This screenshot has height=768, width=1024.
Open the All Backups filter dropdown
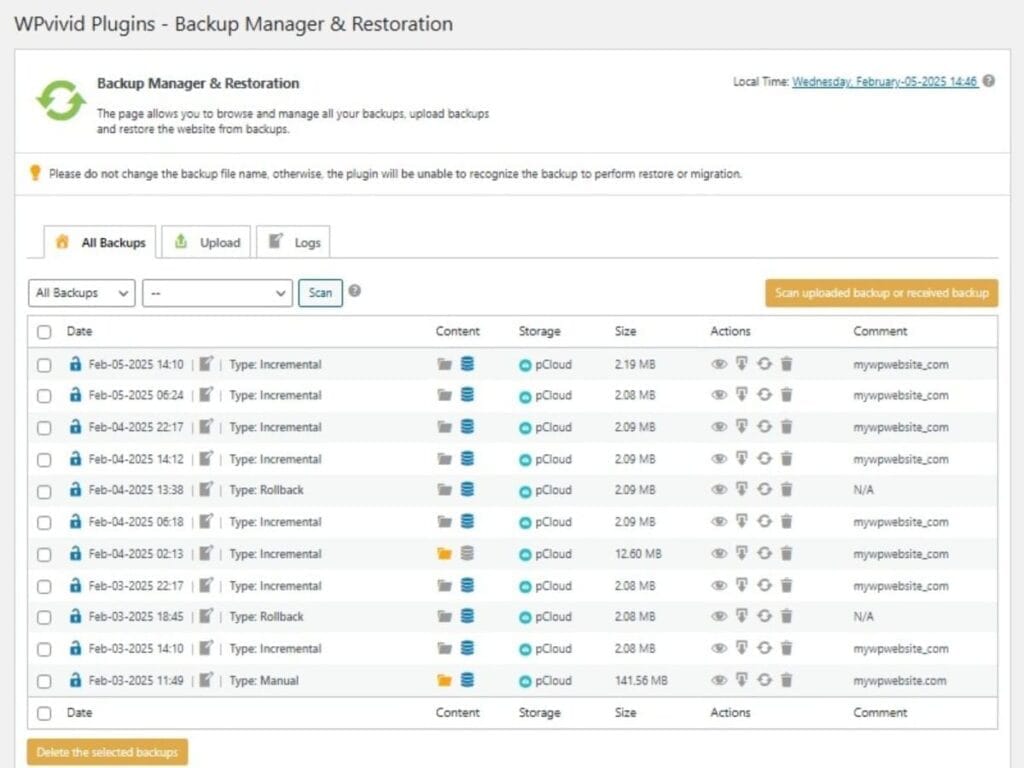click(x=82, y=293)
